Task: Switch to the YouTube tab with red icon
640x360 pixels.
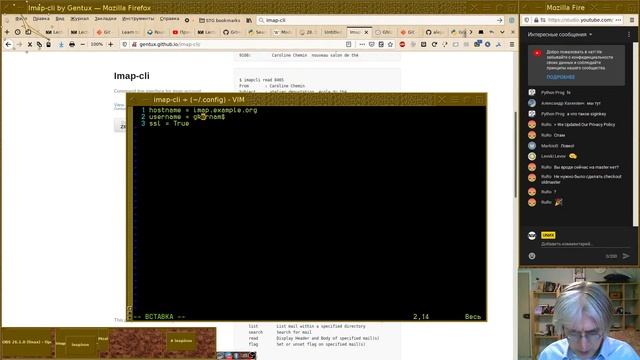Action: point(181,32)
